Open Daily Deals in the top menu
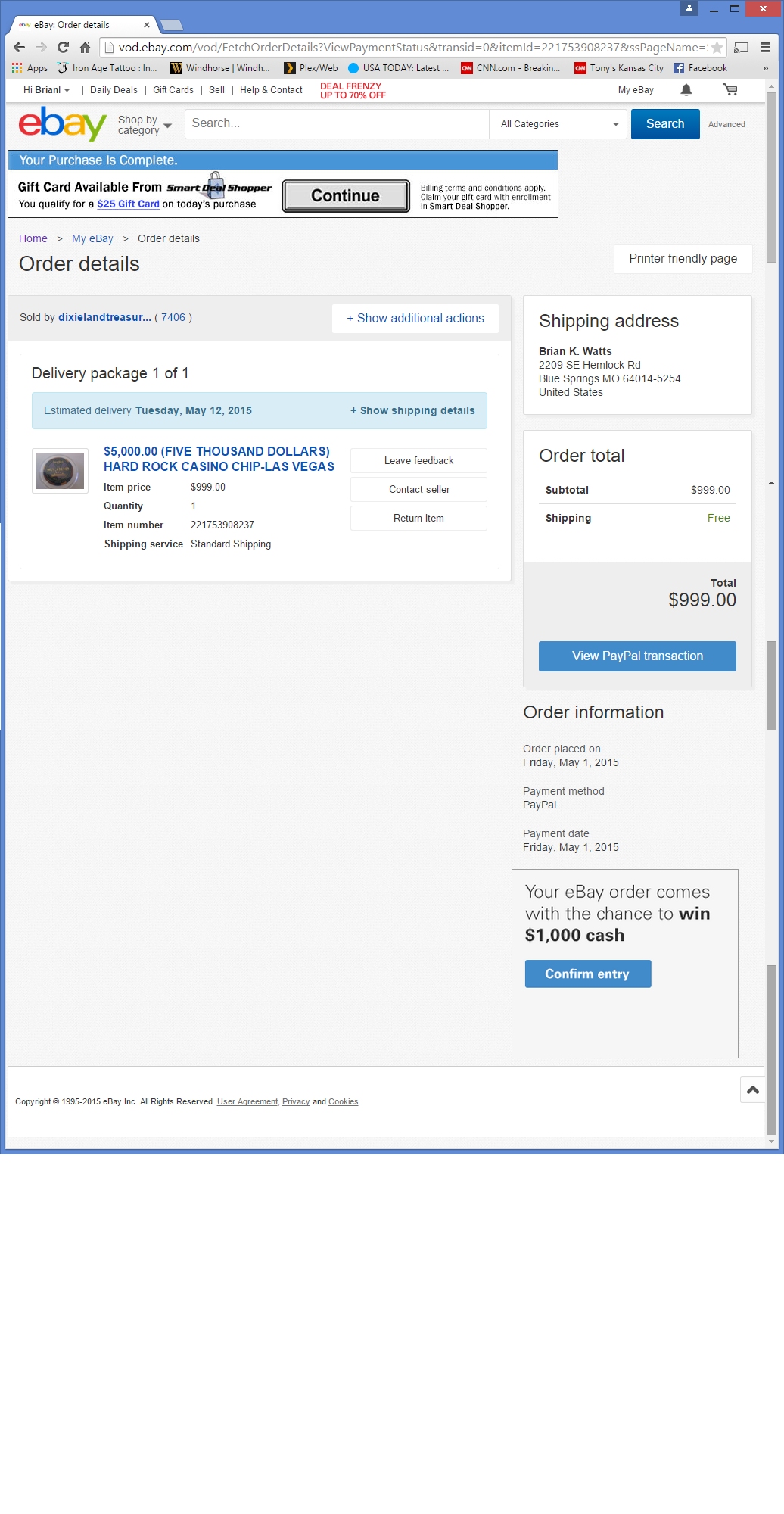 114,90
